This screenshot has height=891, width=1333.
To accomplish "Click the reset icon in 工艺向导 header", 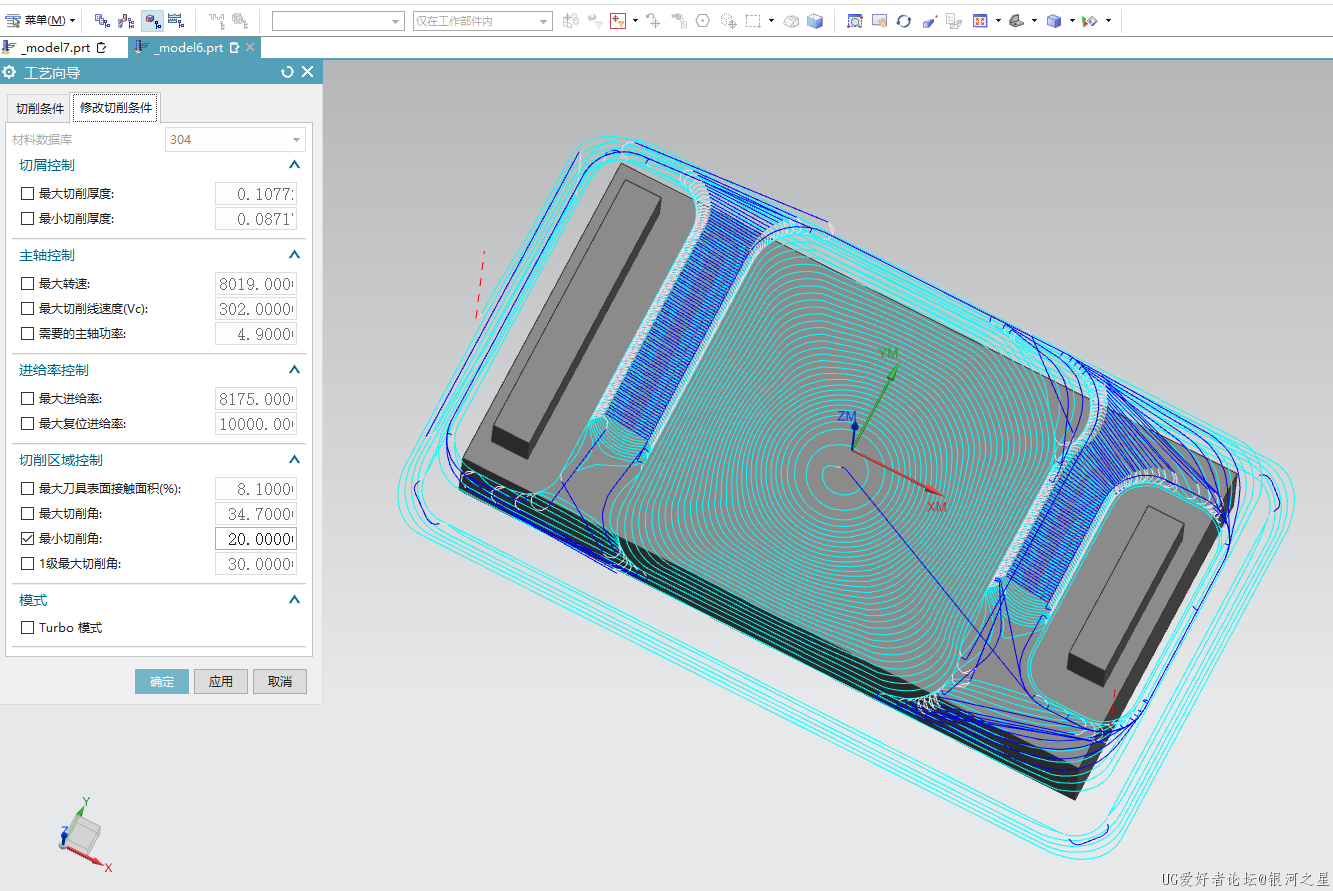I will [x=288, y=72].
